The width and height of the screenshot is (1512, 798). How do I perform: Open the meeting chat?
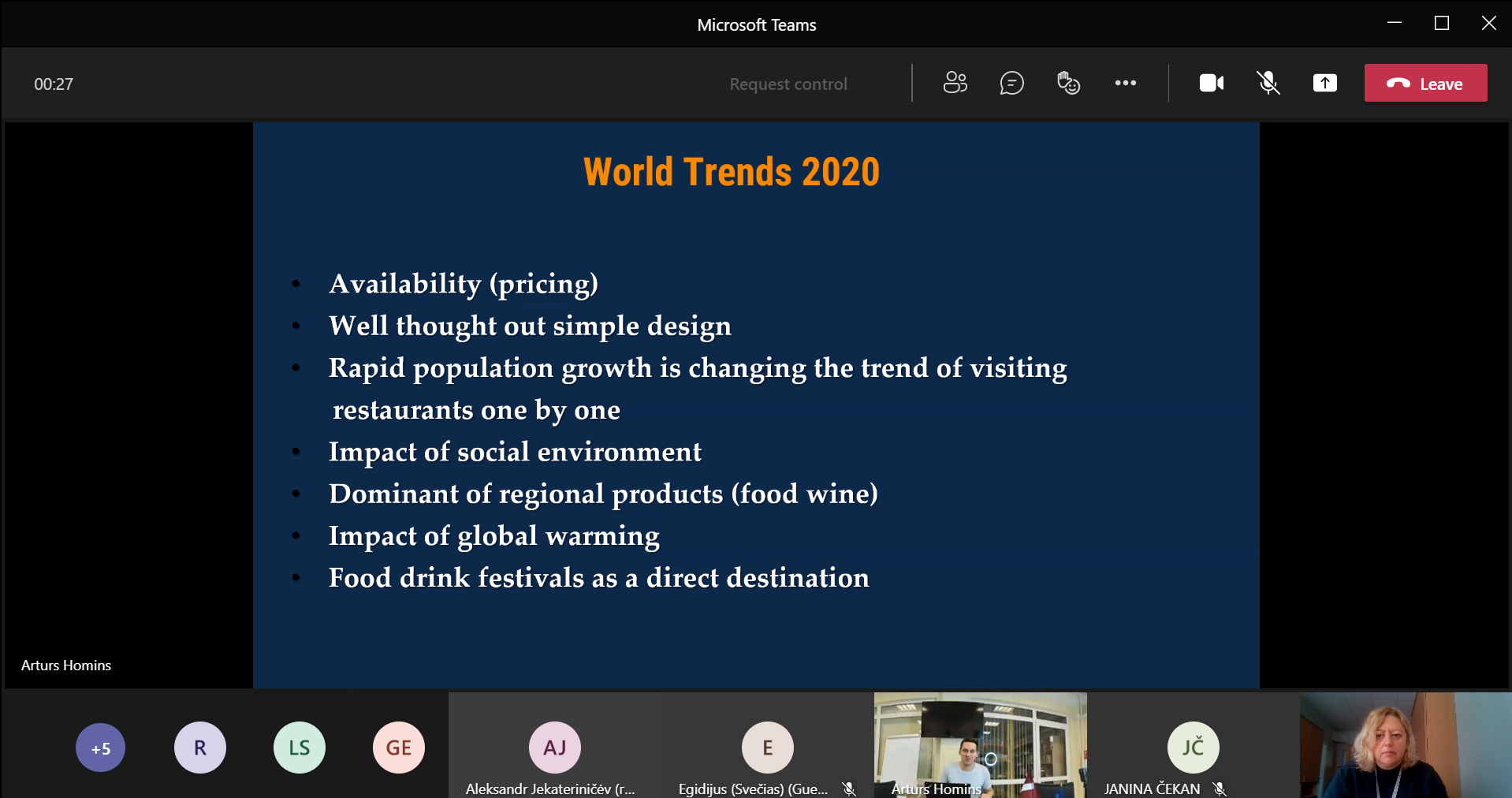1011,83
